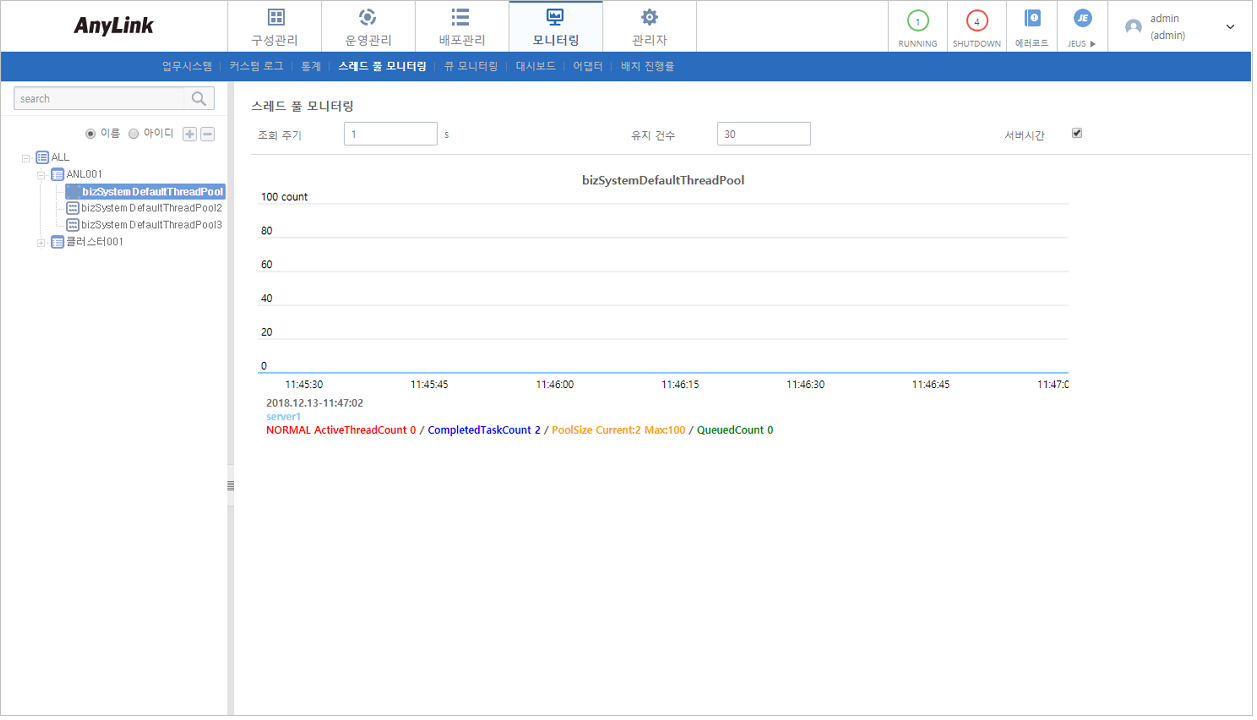This screenshot has height=720, width=1257.
Task: Expand the 클러스터001 tree node
Action: coord(42,242)
